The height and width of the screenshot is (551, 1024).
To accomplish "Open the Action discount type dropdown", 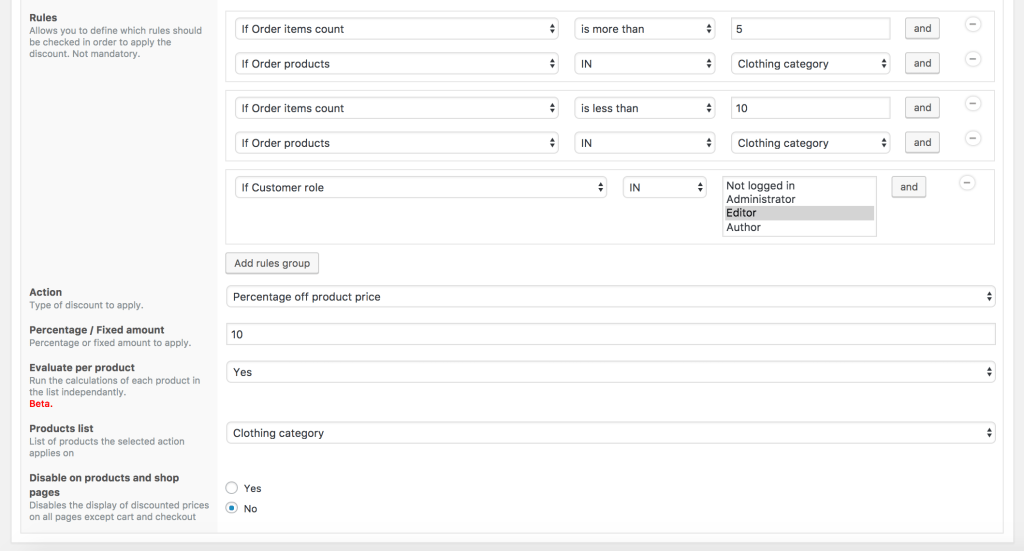I will (611, 297).
